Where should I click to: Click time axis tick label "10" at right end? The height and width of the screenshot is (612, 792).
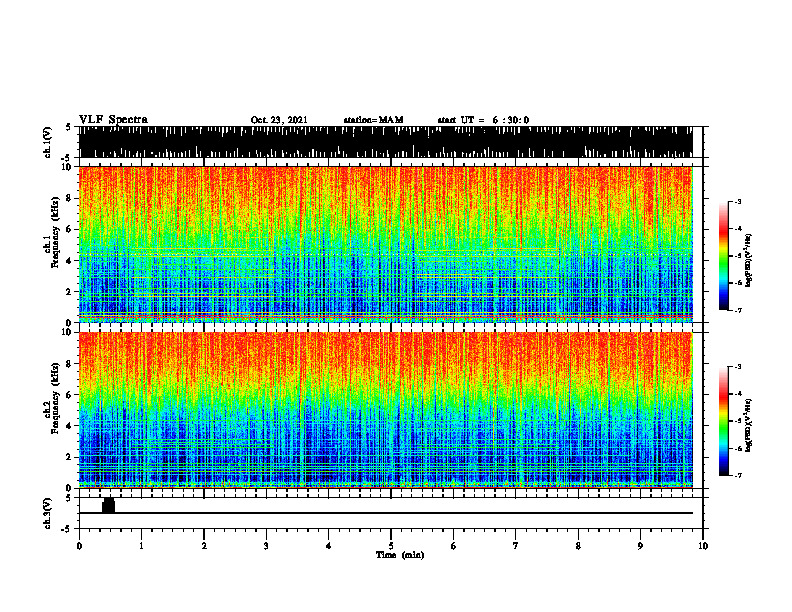pyautogui.click(x=703, y=546)
